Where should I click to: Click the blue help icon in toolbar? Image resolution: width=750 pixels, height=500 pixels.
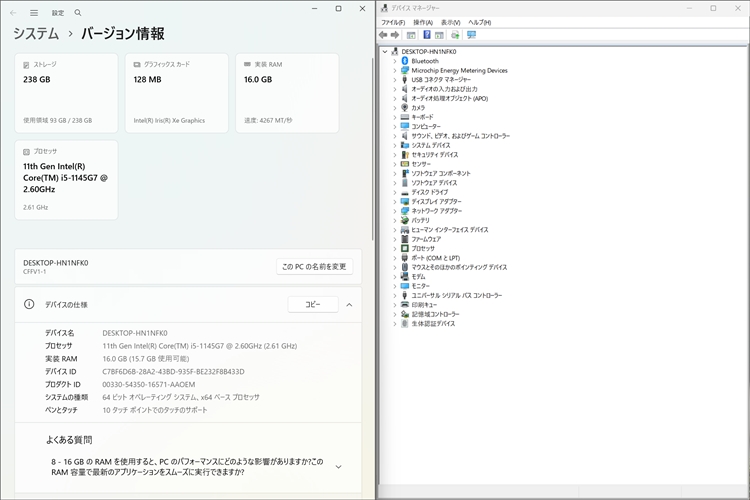[x=426, y=34]
